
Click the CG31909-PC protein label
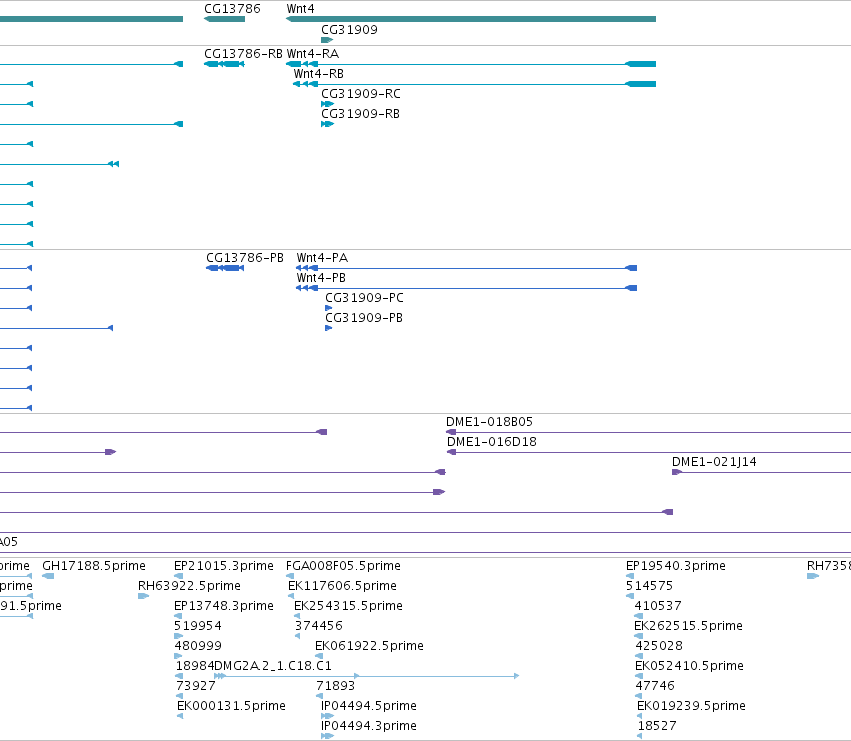point(364,298)
